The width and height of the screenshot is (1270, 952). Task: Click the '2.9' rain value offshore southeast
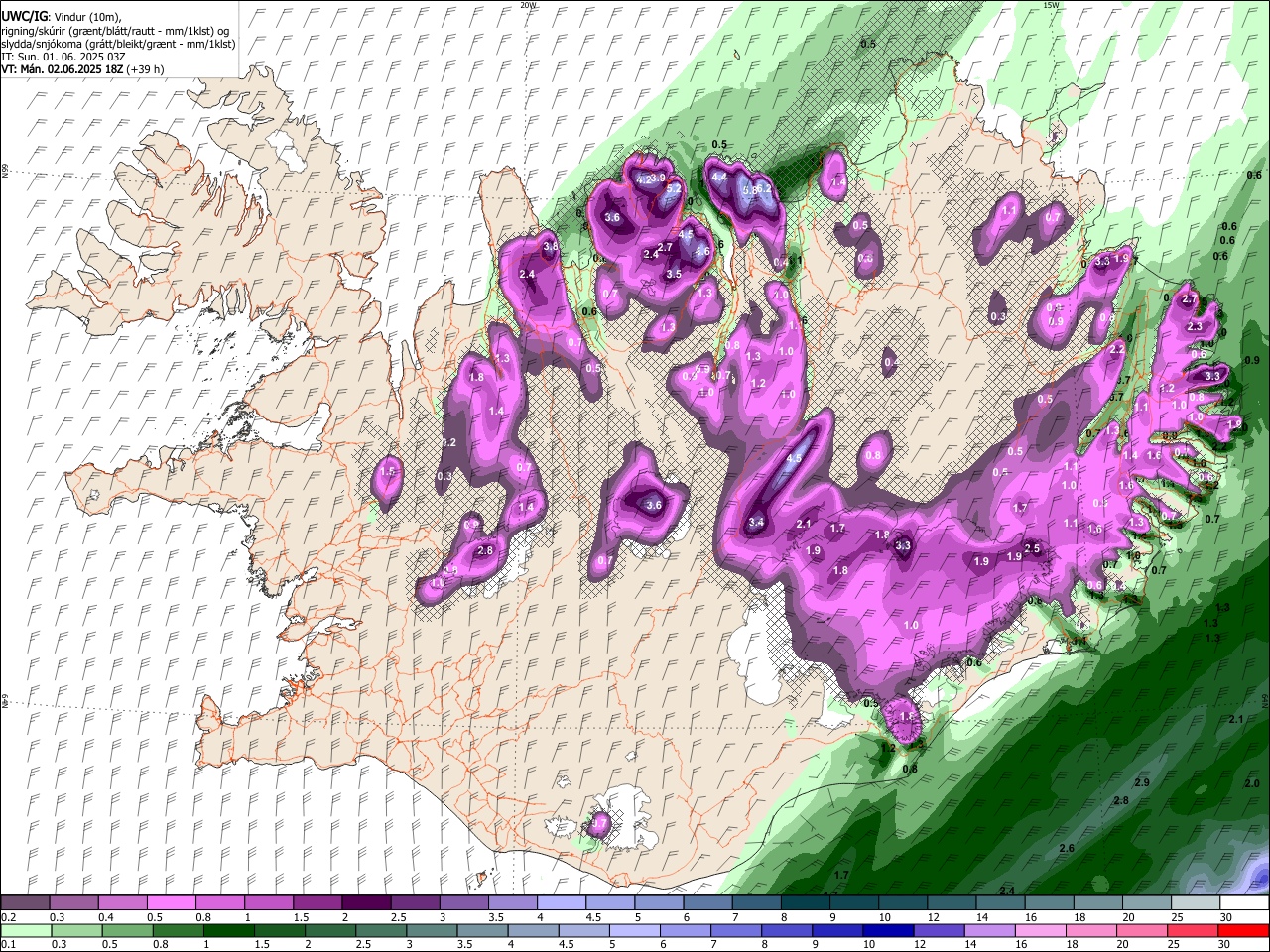pos(1142,783)
